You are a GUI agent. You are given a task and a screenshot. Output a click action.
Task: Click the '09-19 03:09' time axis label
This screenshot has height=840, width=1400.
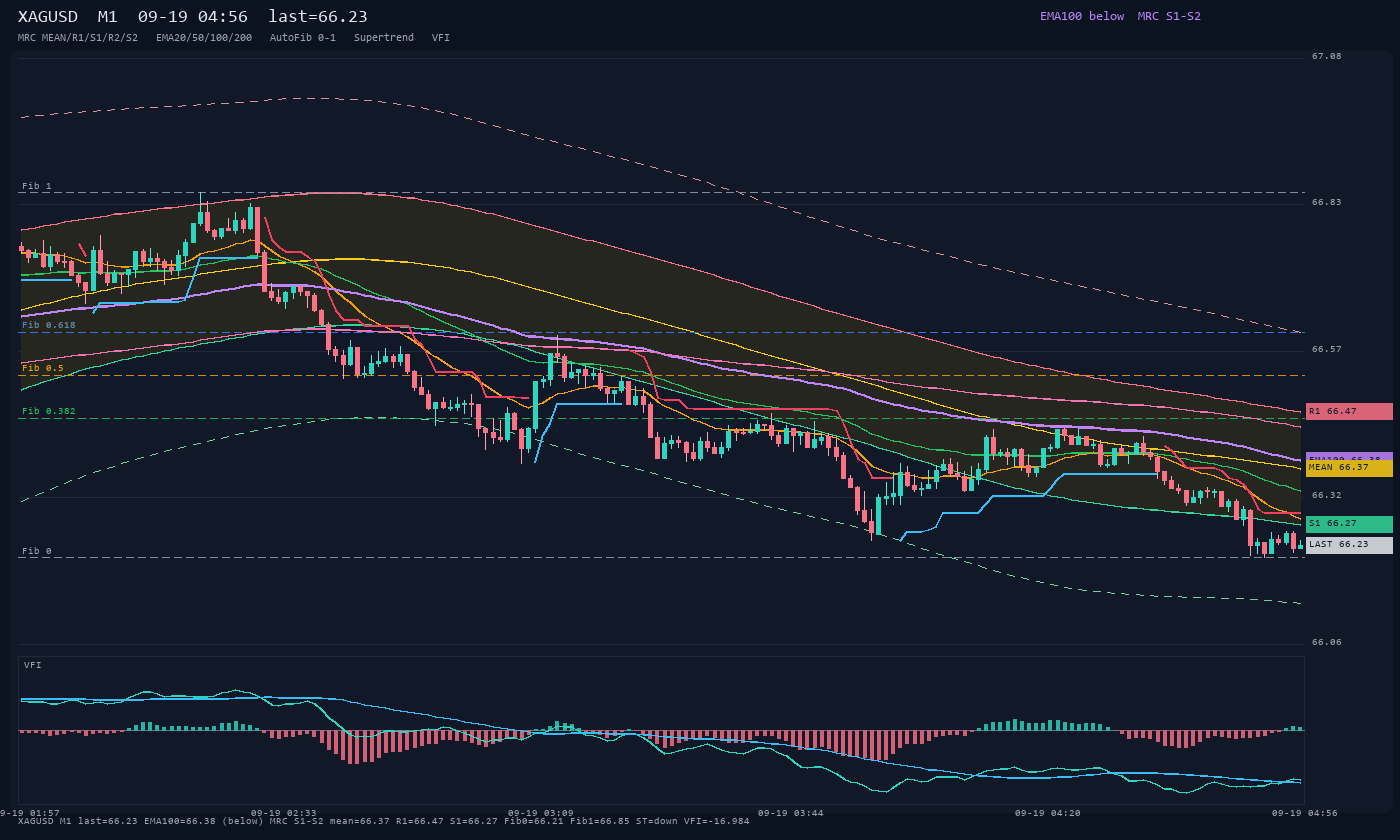(x=540, y=813)
